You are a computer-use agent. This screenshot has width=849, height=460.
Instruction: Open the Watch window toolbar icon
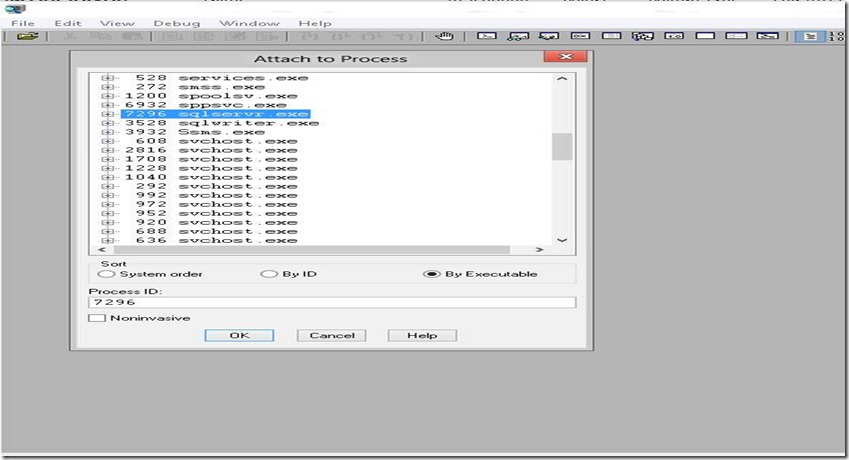pyautogui.click(x=517, y=37)
